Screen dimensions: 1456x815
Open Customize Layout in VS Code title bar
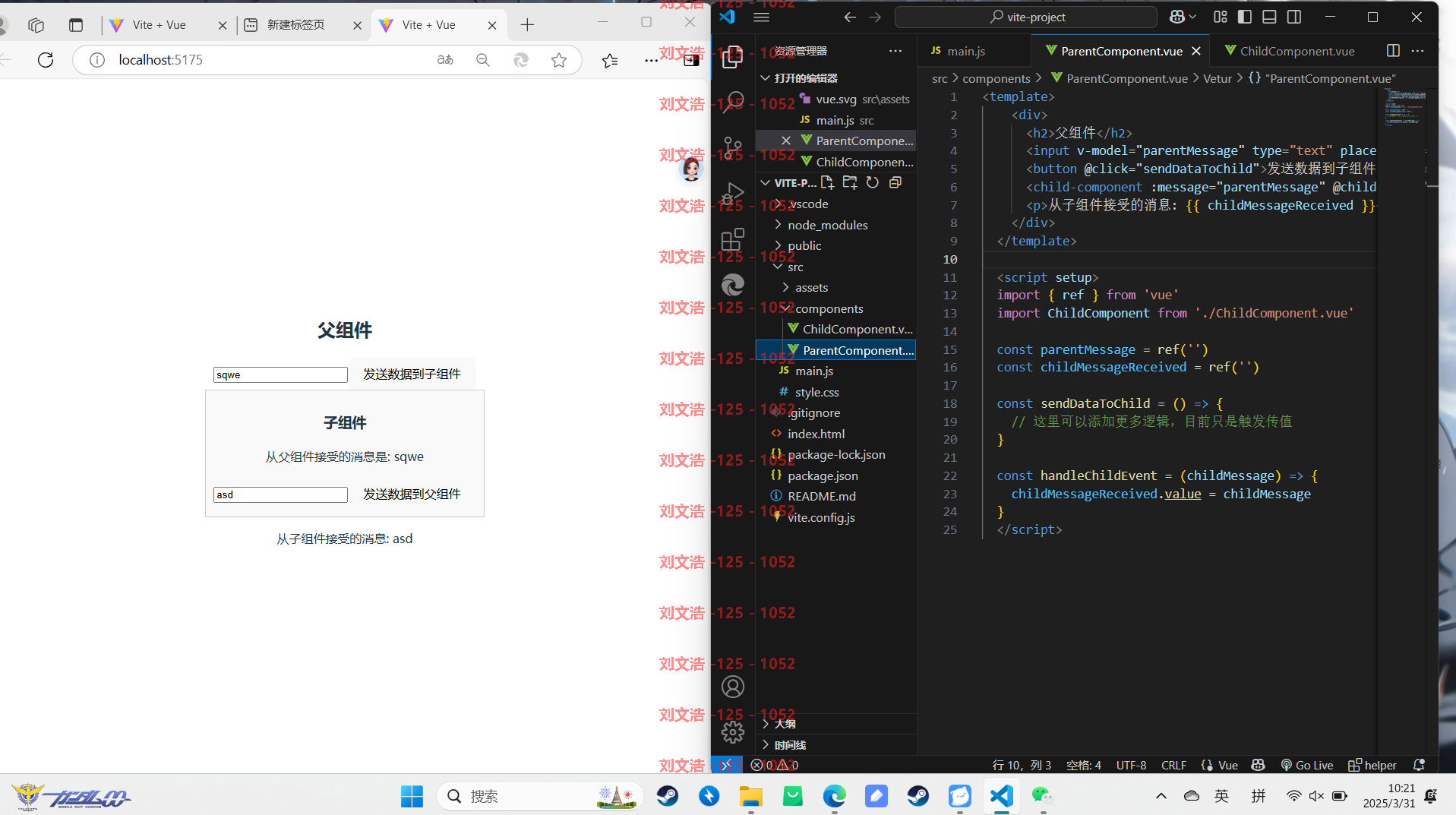pos(1220,17)
